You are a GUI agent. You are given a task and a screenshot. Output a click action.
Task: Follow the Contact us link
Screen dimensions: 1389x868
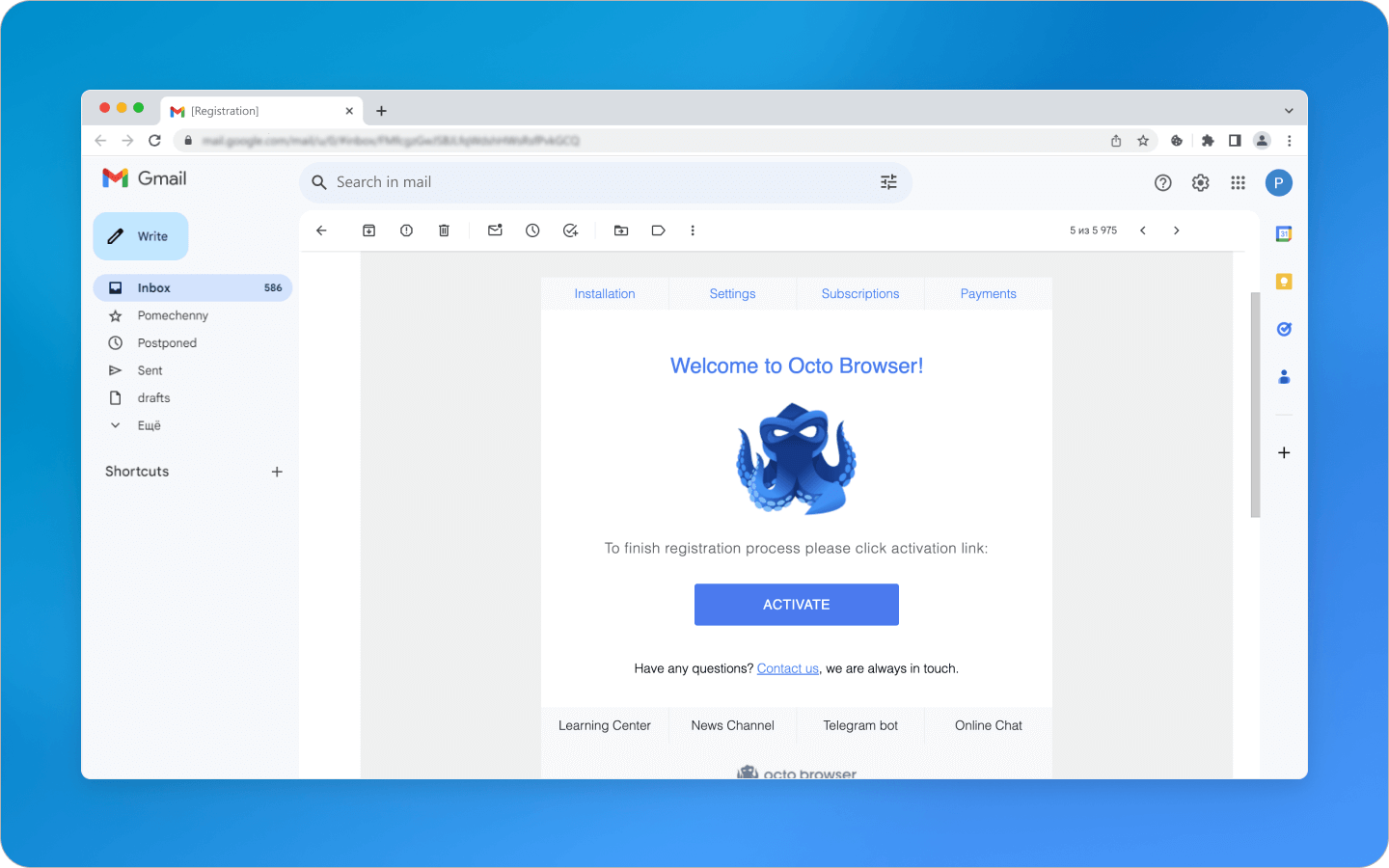(787, 667)
